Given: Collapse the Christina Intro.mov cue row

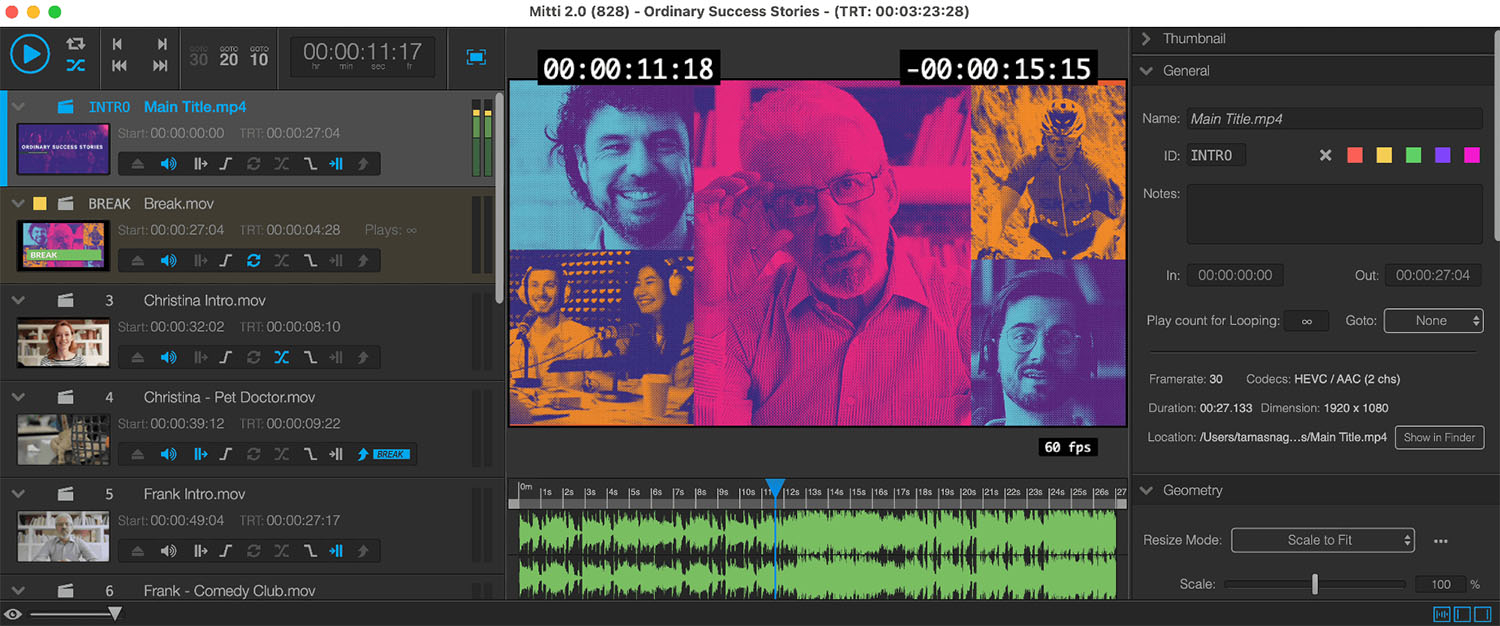Looking at the screenshot, I should [x=18, y=300].
